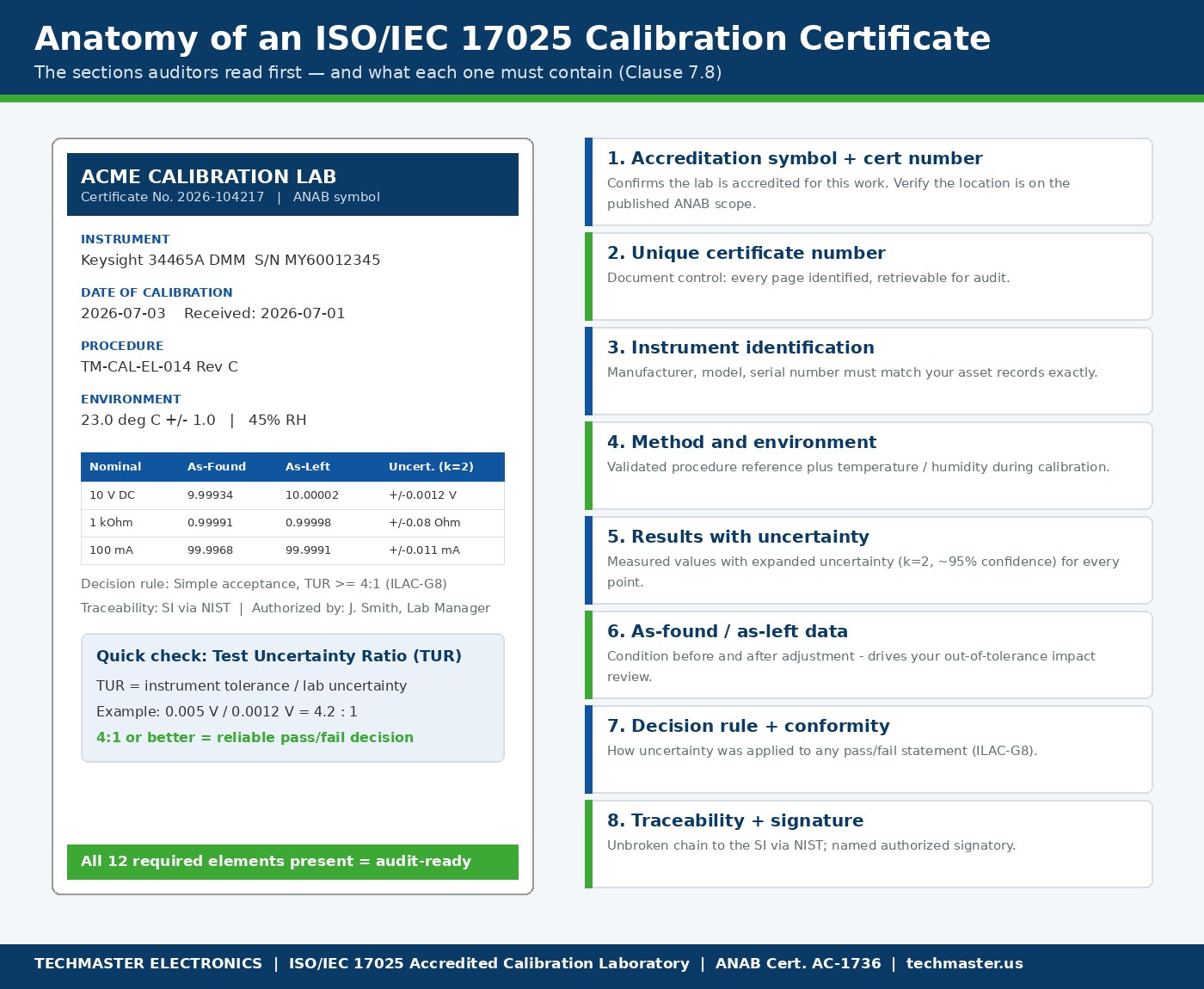
Task: Click the '100 mA' nominal cell
Action: click(x=111, y=550)
